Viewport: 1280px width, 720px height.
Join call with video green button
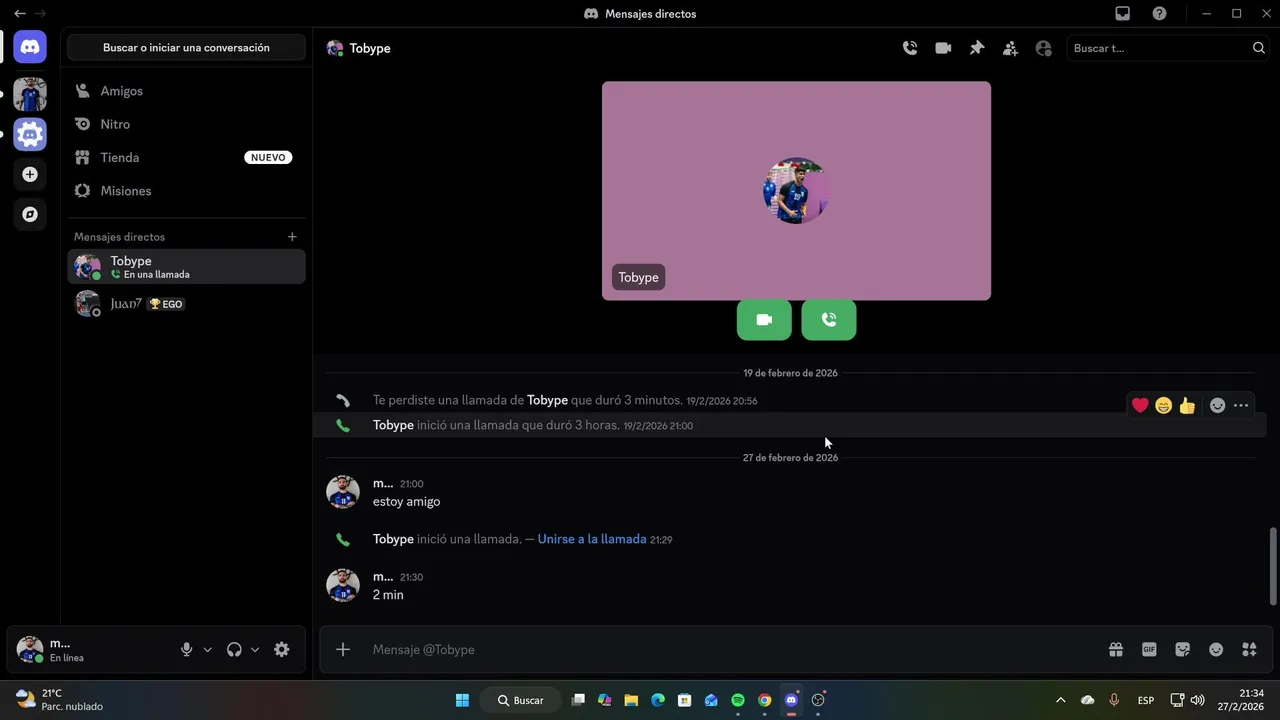point(764,320)
